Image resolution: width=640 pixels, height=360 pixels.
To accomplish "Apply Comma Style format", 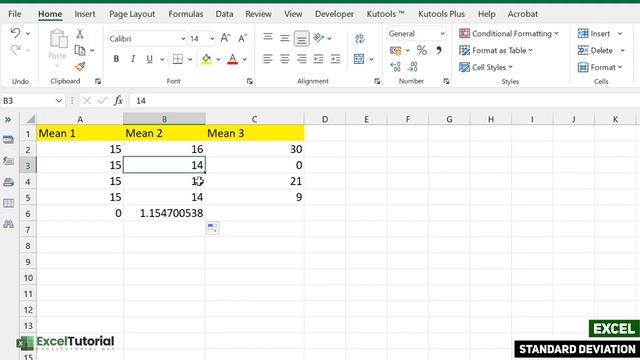I will point(439,50).
